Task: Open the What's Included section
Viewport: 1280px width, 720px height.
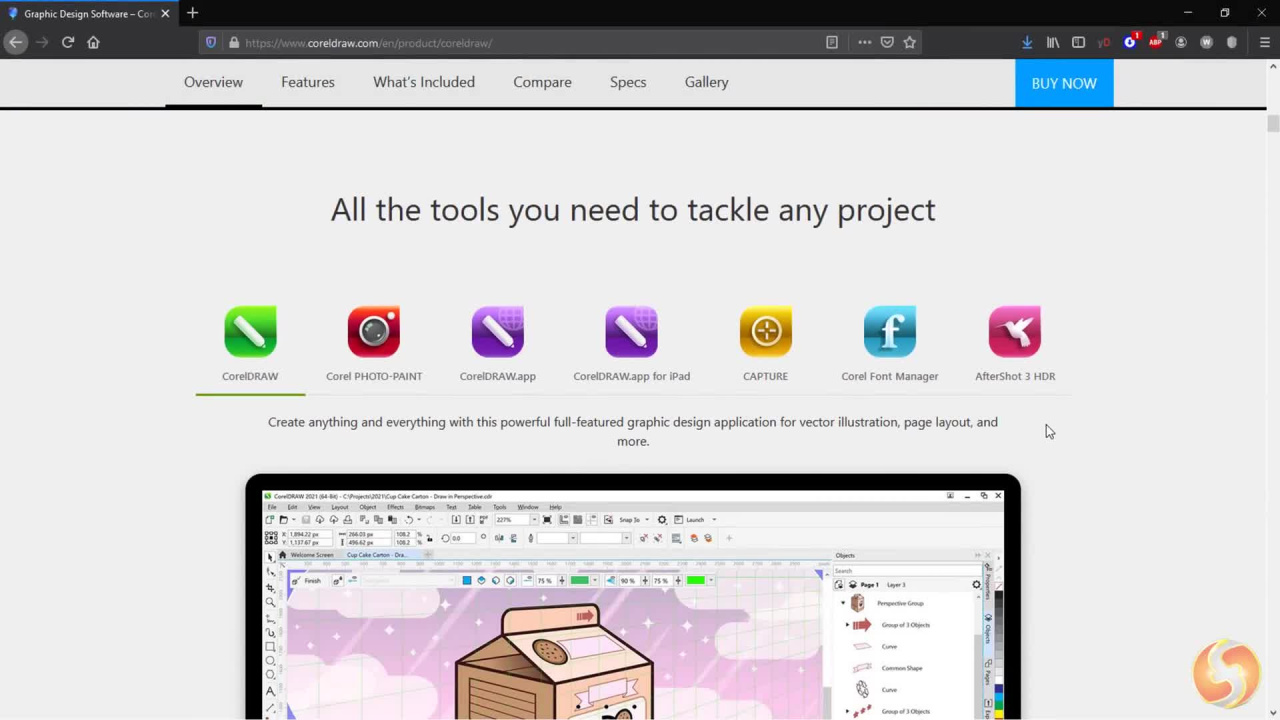Action: point(424,82)
